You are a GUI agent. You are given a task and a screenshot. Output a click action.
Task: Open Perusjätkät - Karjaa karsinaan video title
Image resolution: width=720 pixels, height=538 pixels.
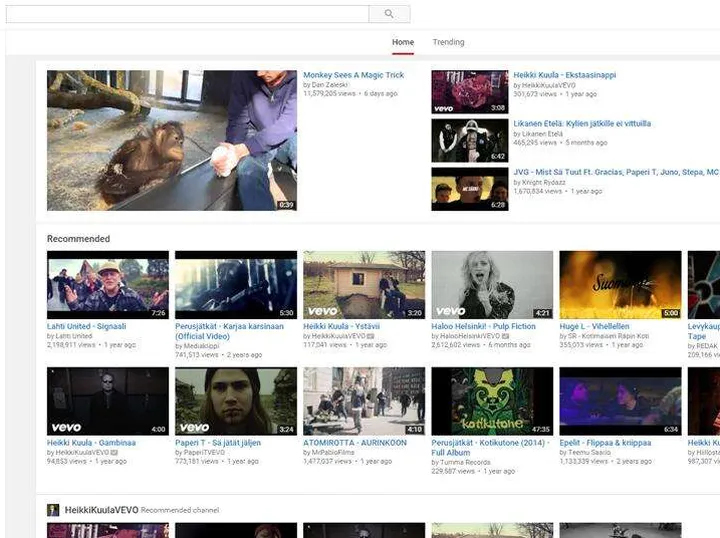229,326
